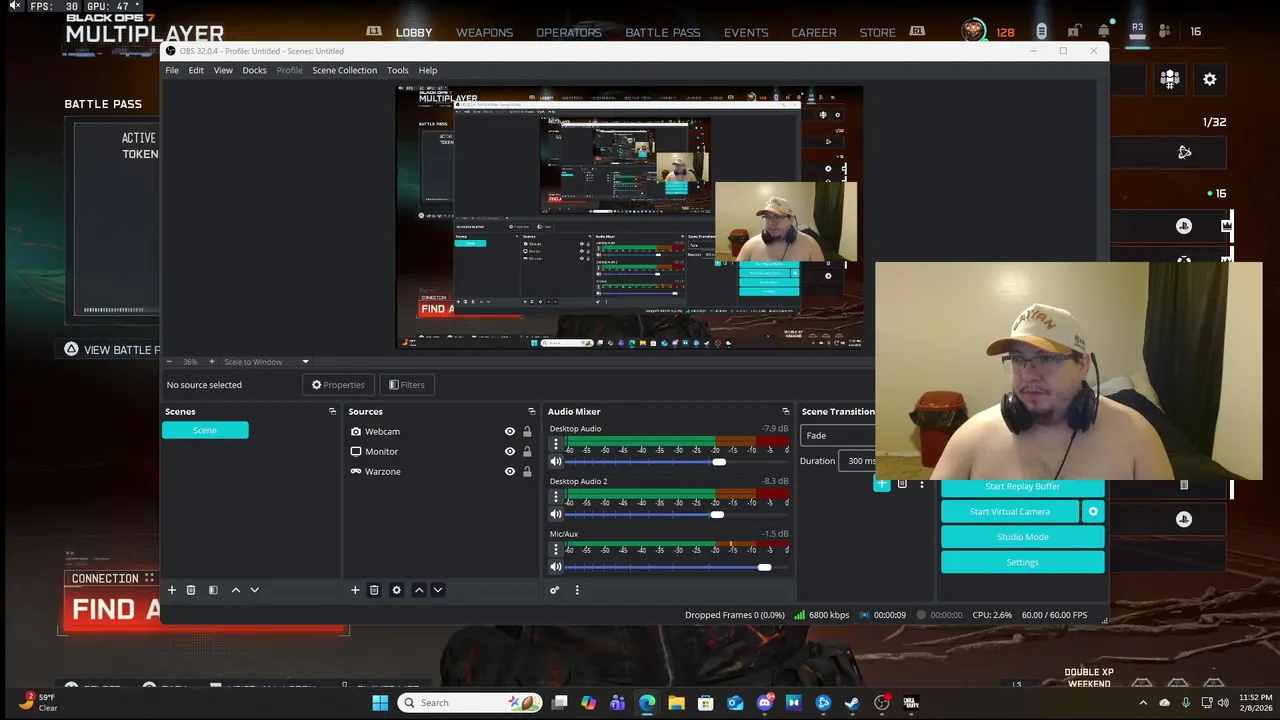Toggle lock on Webcam source
This screenshot has width=1280, height=720.
pyautogui.click(x=527, y=432)
